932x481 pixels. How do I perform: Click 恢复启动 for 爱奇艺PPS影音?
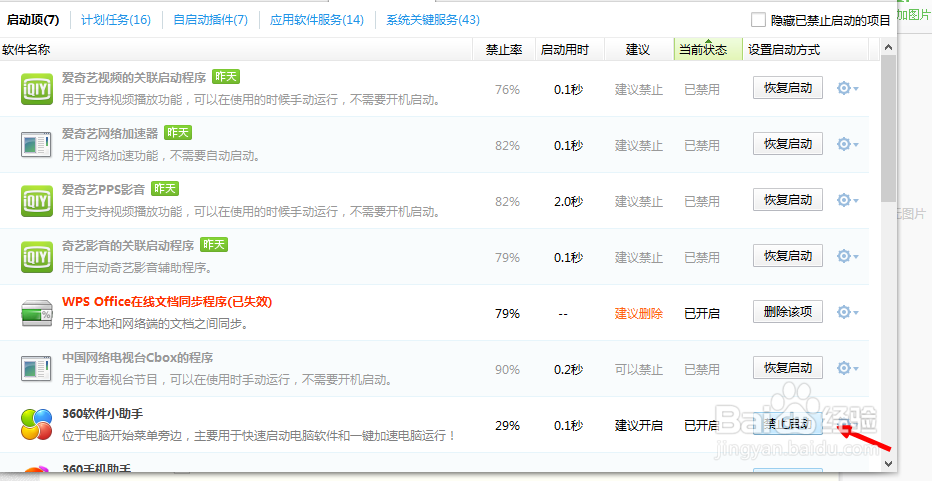[788, 200]
